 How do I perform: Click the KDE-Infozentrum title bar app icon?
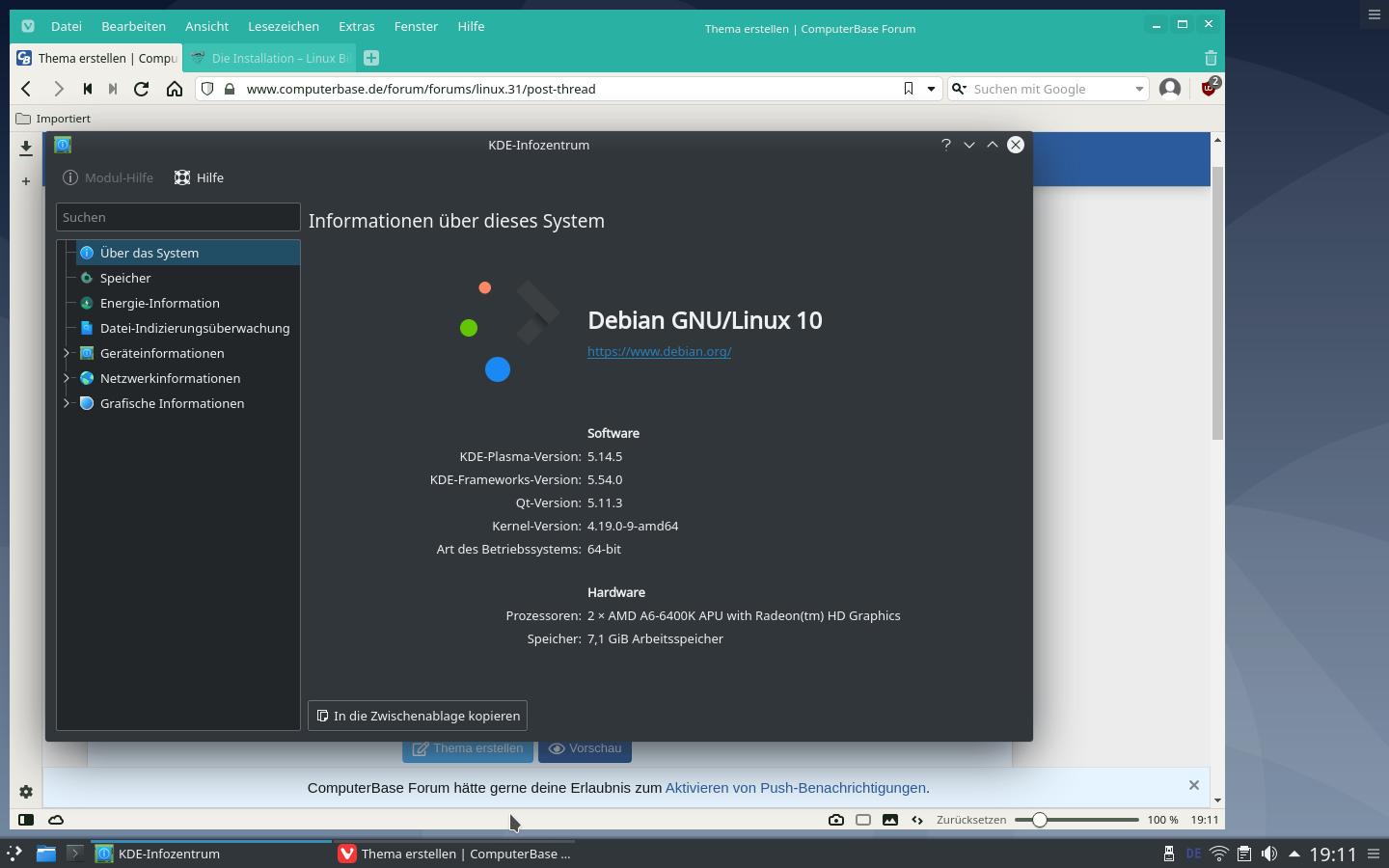(x=63, y=145)
